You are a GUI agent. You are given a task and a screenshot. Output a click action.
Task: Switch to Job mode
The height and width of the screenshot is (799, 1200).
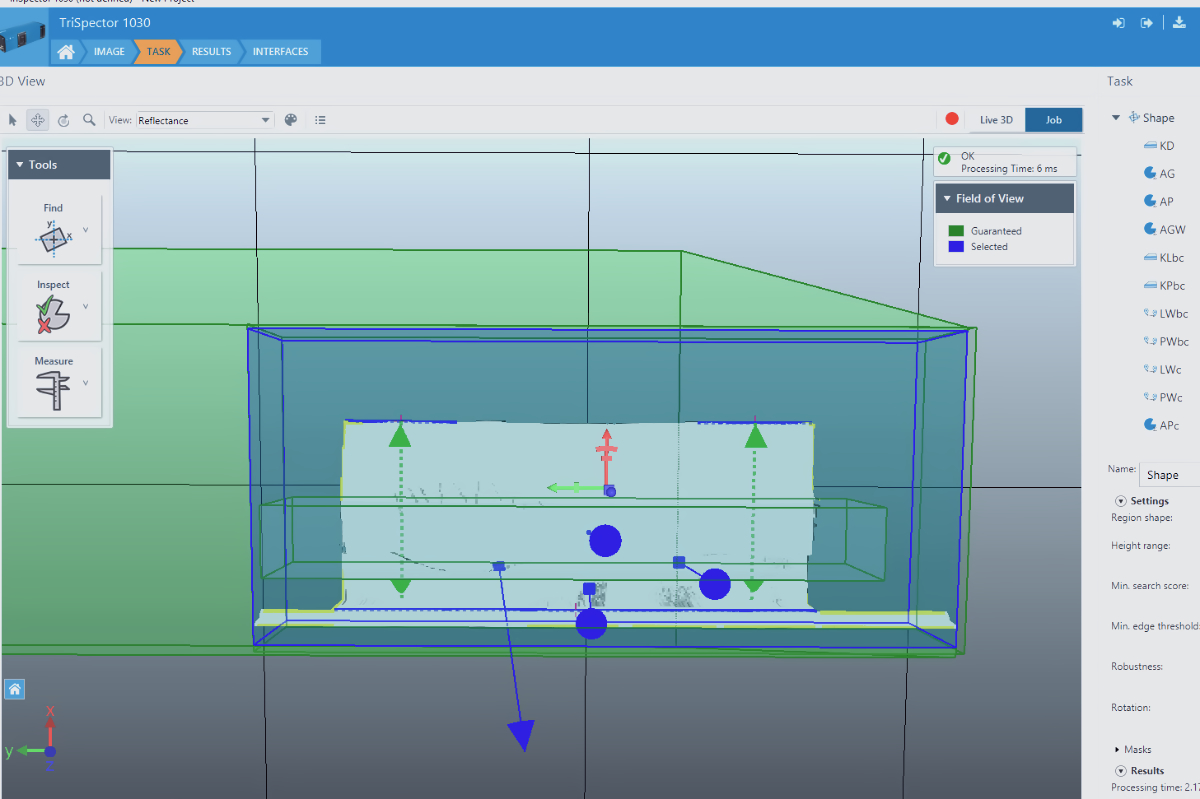pos(1053,120)
